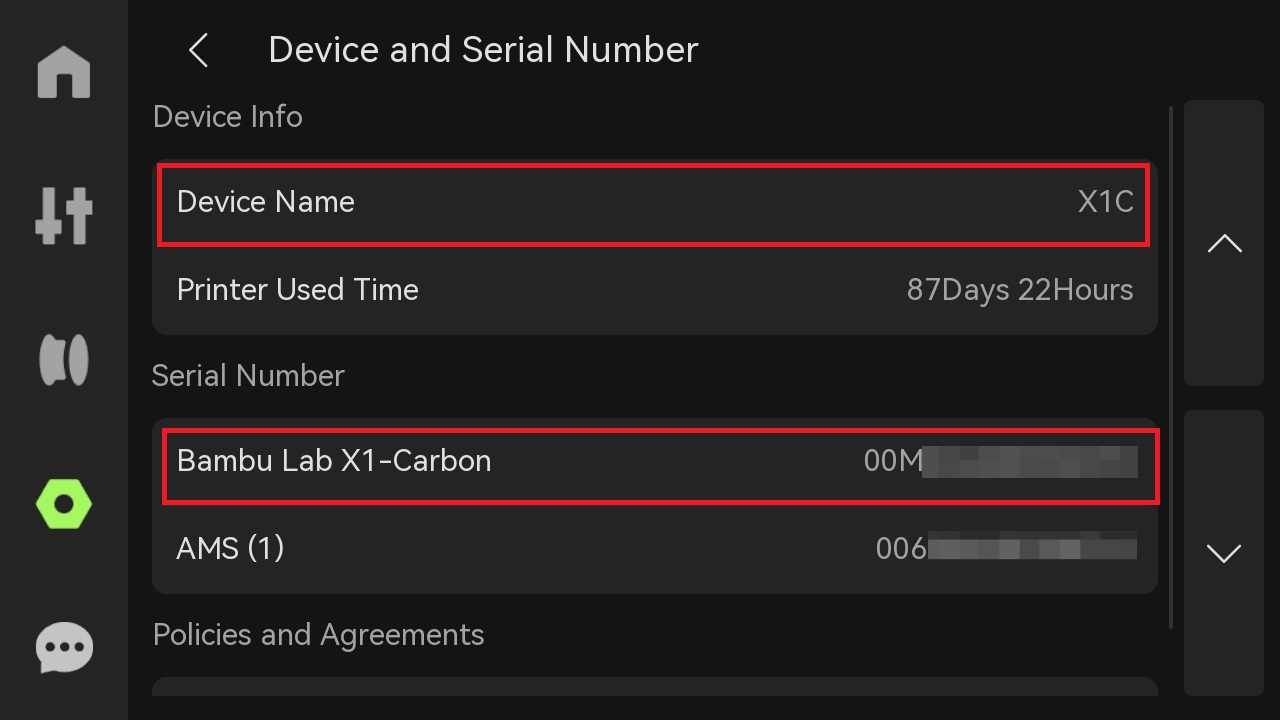
Task: Click the Policies and Agreements heading
Action: (x=318, y=635)
